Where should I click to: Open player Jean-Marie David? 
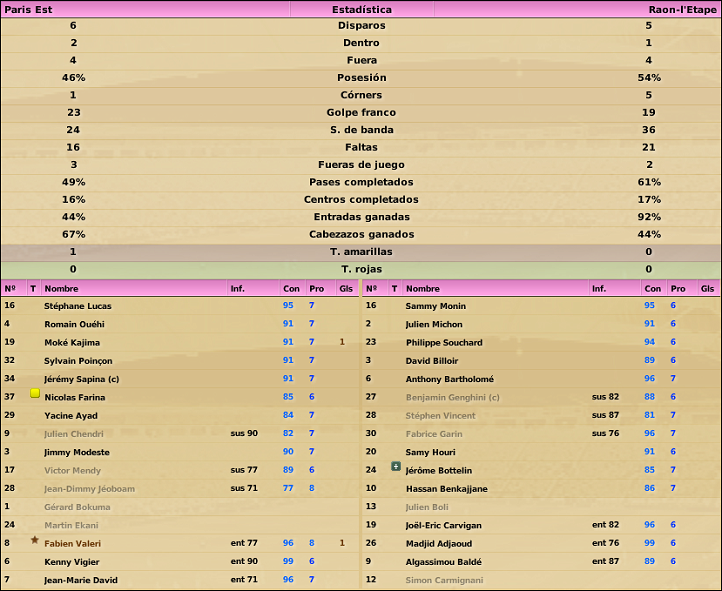81,580
